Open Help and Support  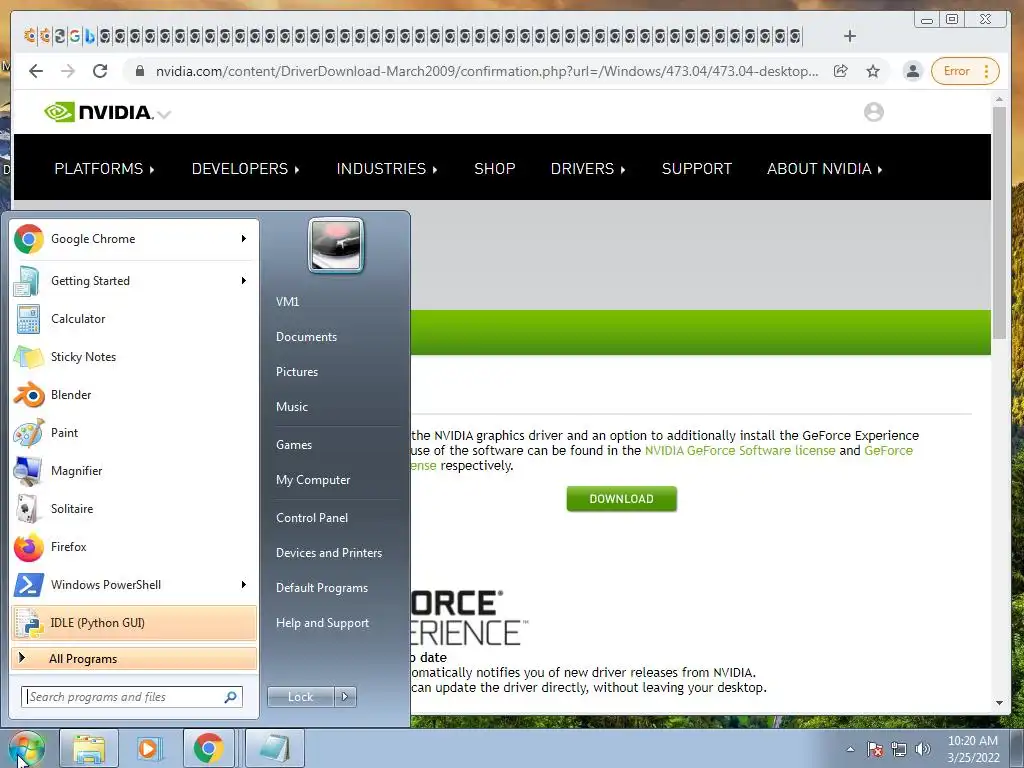[x=323, y=623]
